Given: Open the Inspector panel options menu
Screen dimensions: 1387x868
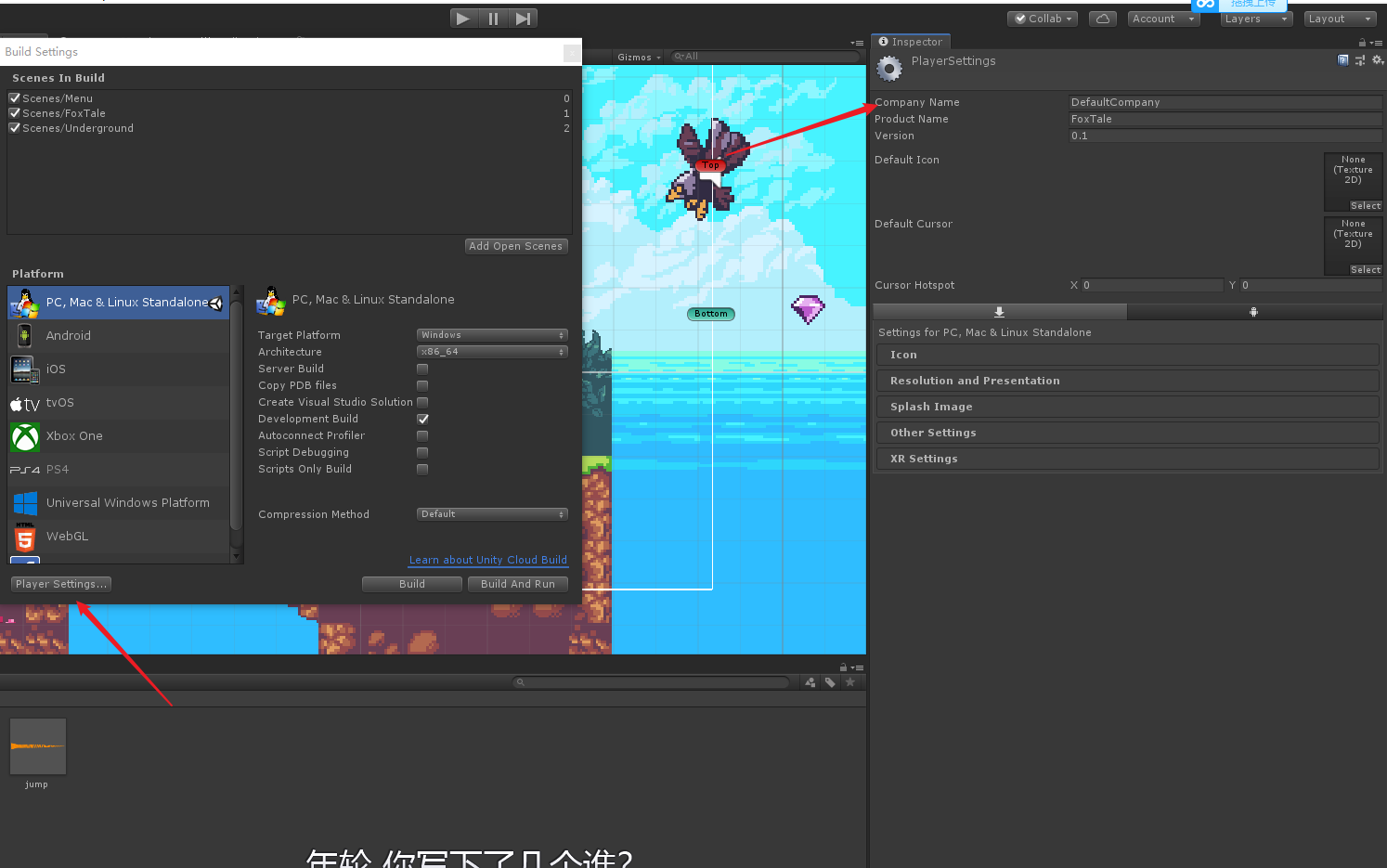Looking at the screenshot, I should (1376, 43).
